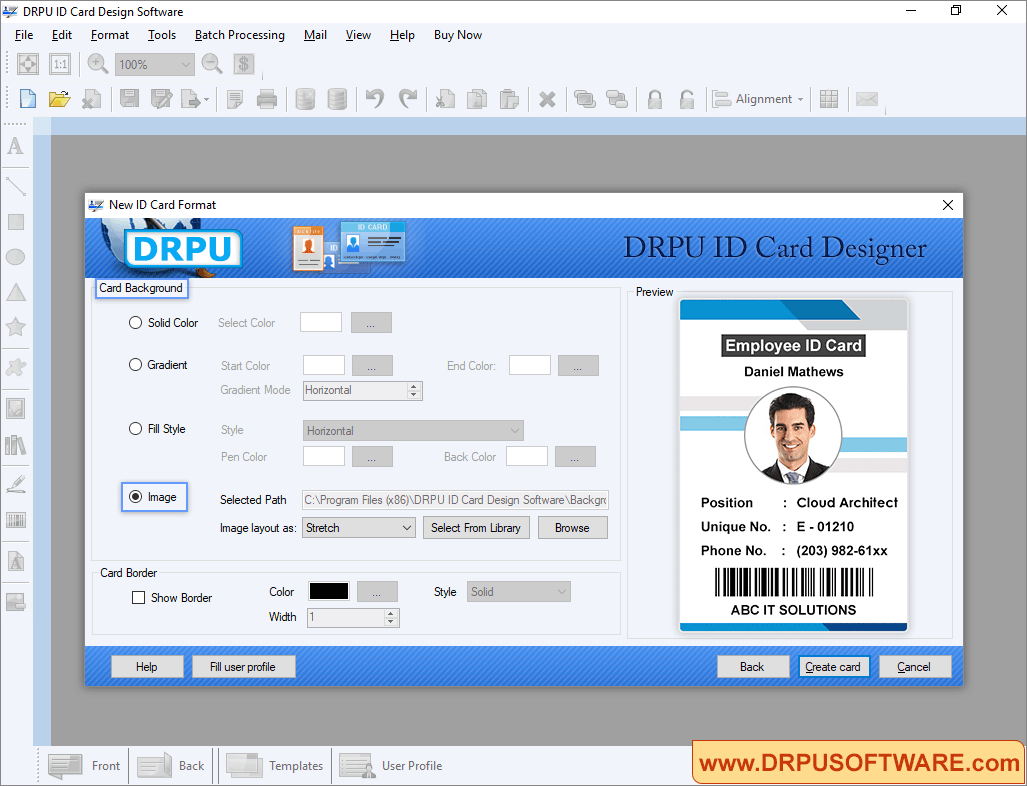The height and width of the screenshot is (786, 1027).
Task: Select the Rectangle shape tool
Action: coord(16,222)
